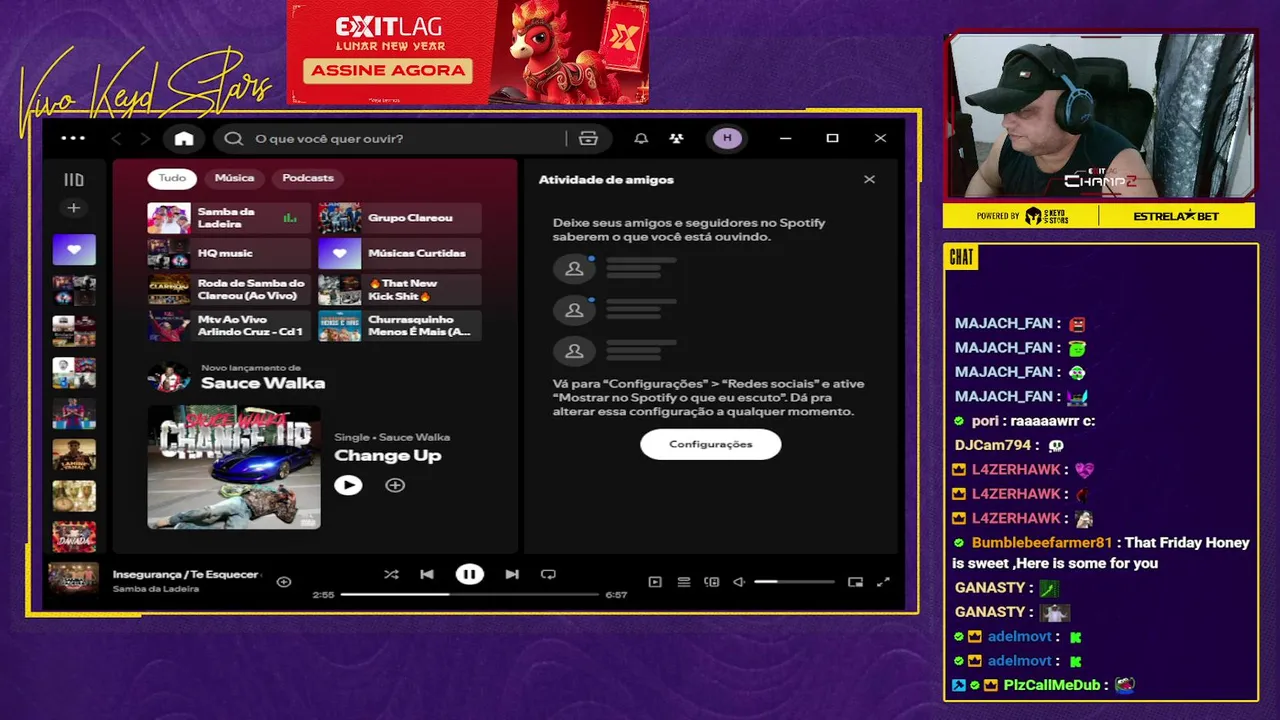Viewport: 1280px width, 720px height.
Task: Open the connect to a device icon
Action: click(x=712, y=582)
